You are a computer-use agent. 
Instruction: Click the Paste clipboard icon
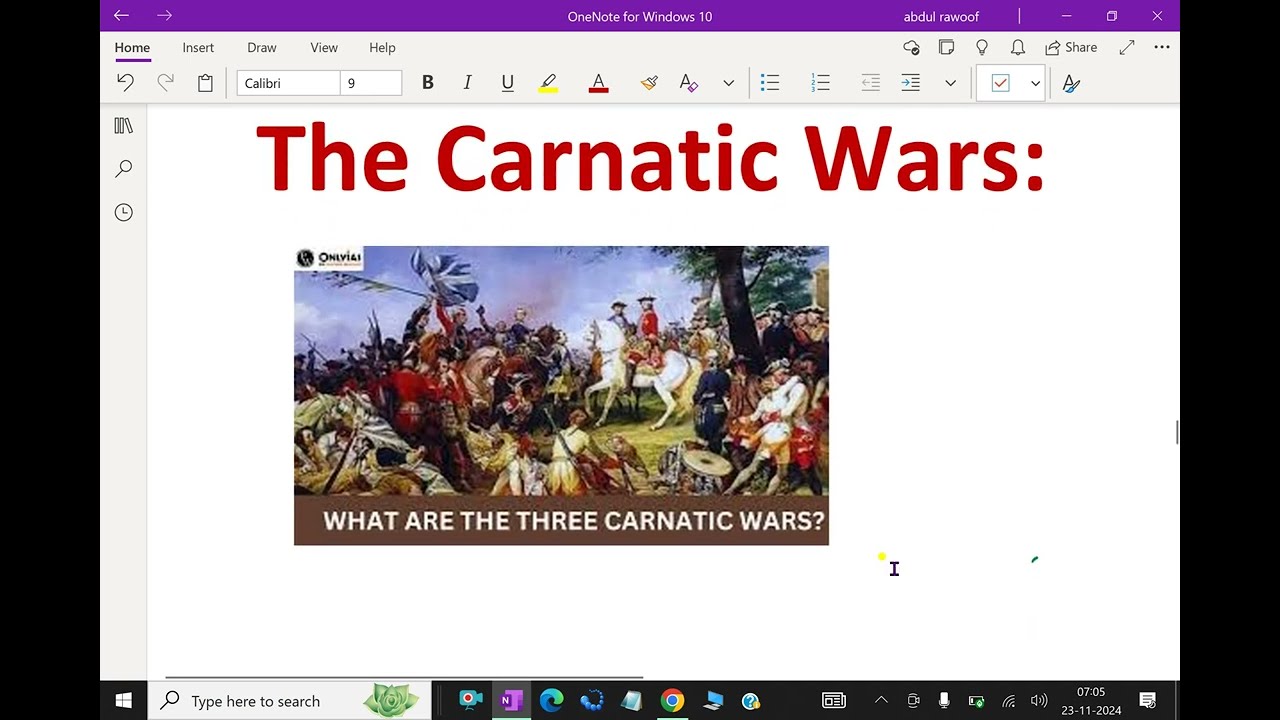(205, 83)
